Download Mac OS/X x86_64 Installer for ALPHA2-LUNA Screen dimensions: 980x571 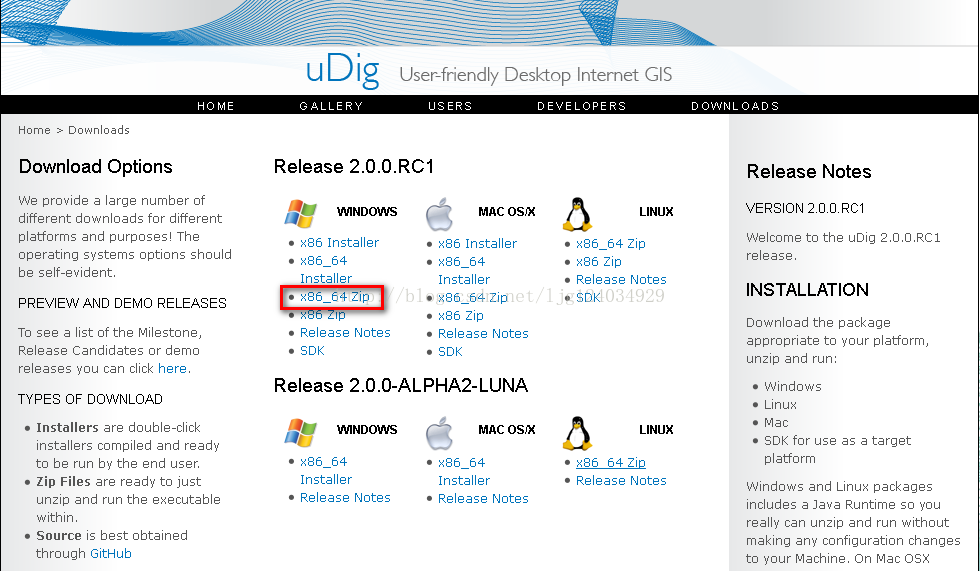[x=464, y=472]
